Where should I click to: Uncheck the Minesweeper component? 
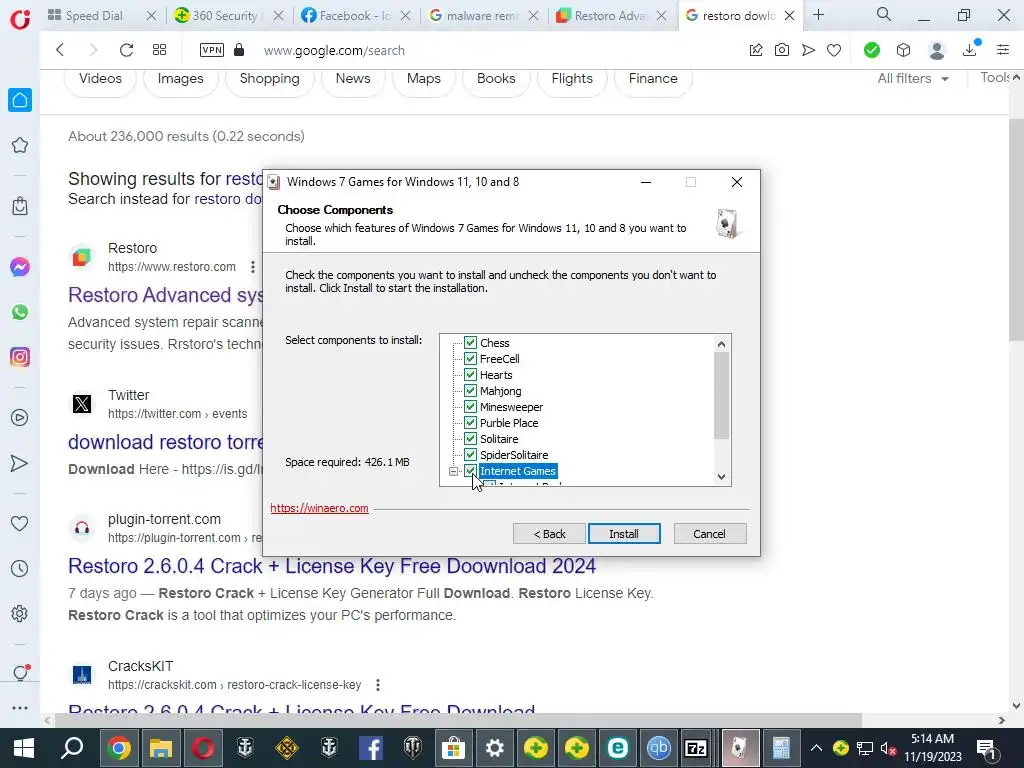pyautogui.click(x=470, y=407)
